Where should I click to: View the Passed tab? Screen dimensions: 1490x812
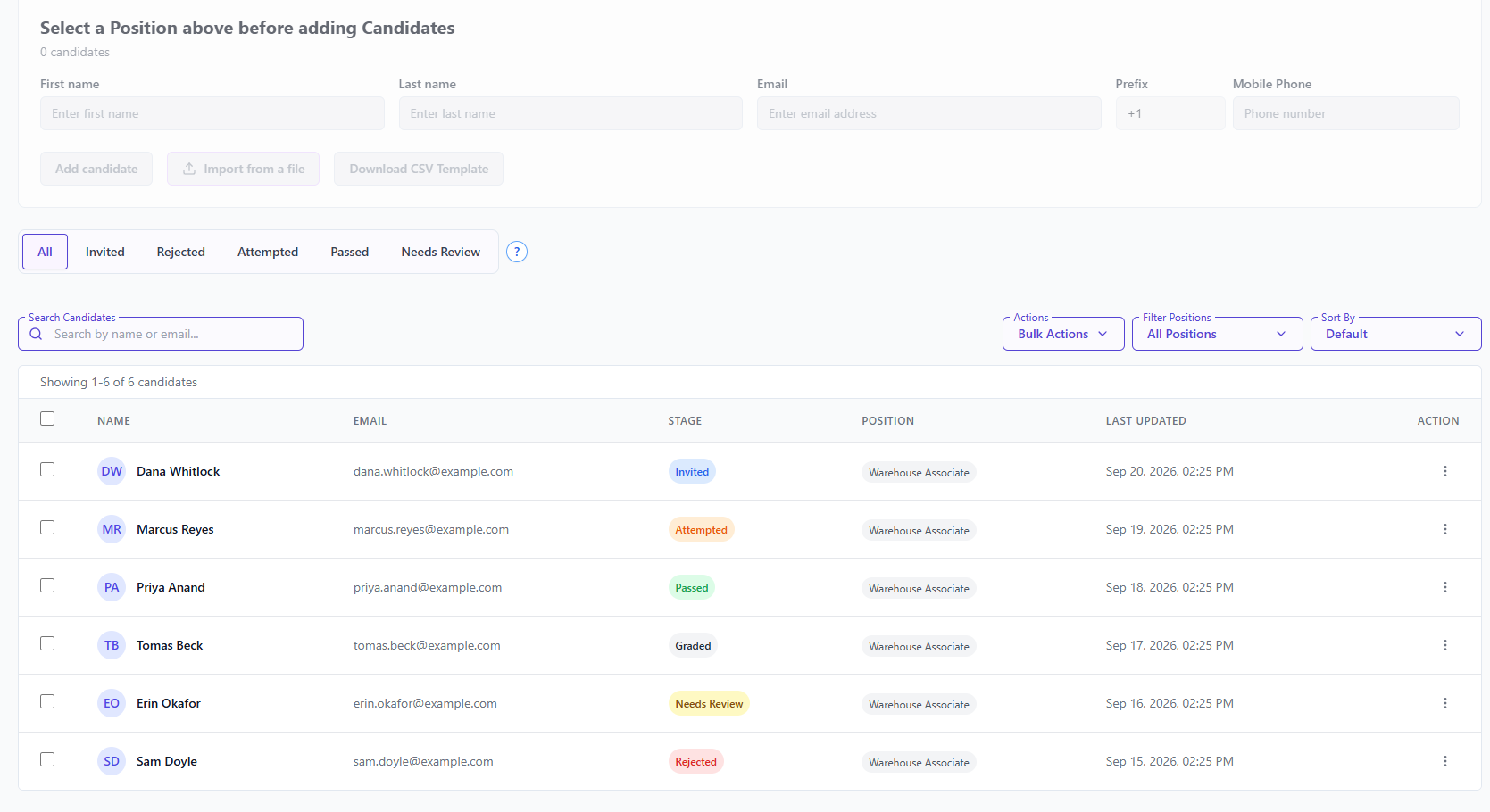point(350,252)
